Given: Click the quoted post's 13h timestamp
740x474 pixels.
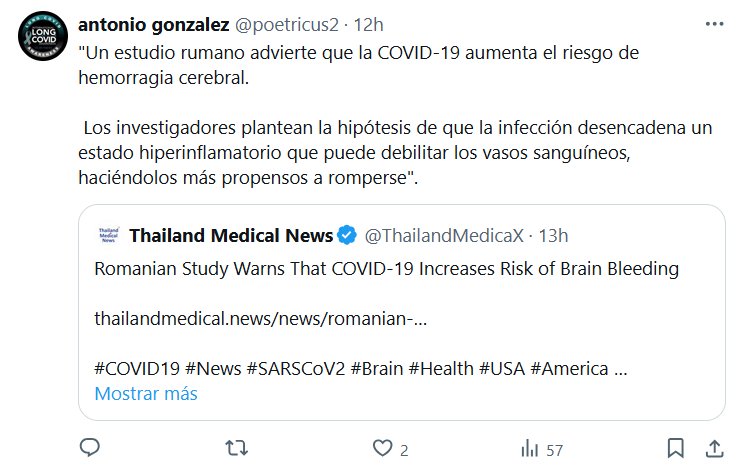Looking at the screenshot, I should point(554,236).
